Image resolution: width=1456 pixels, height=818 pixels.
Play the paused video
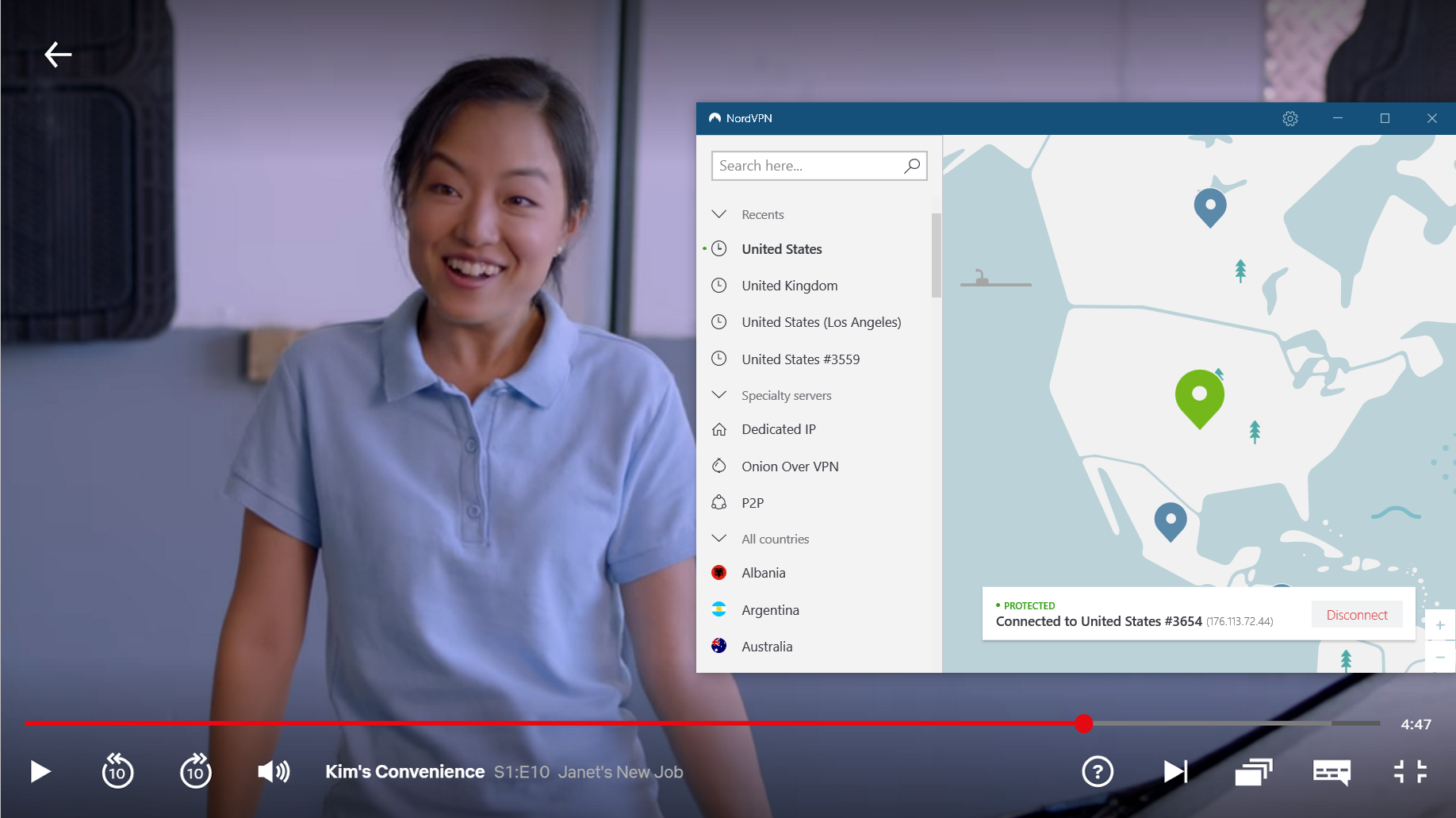(40, 771)
